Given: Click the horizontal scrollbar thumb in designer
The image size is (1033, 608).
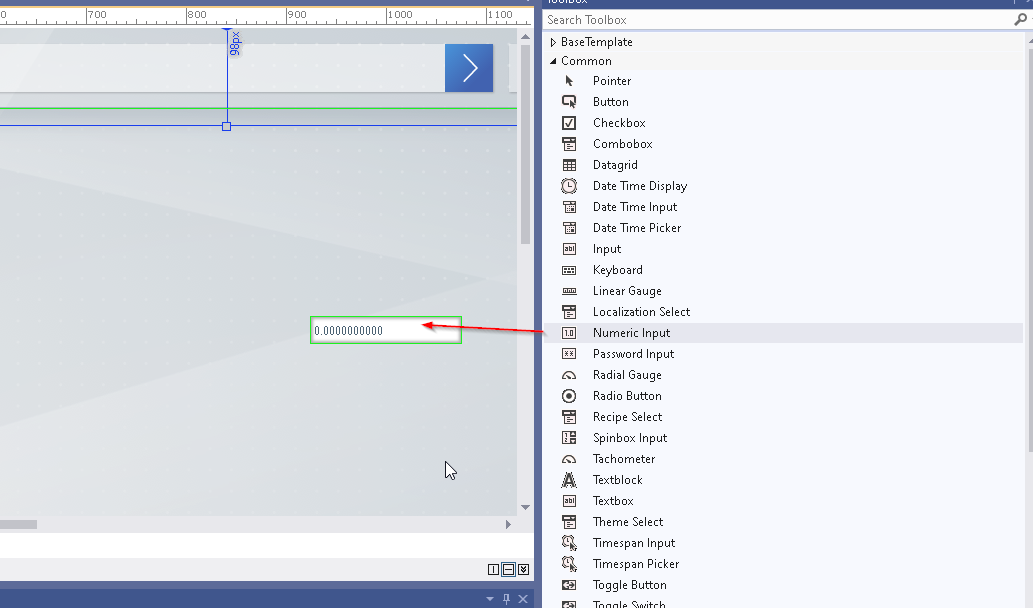Looking at the screenshot, I should pos(18,524).
